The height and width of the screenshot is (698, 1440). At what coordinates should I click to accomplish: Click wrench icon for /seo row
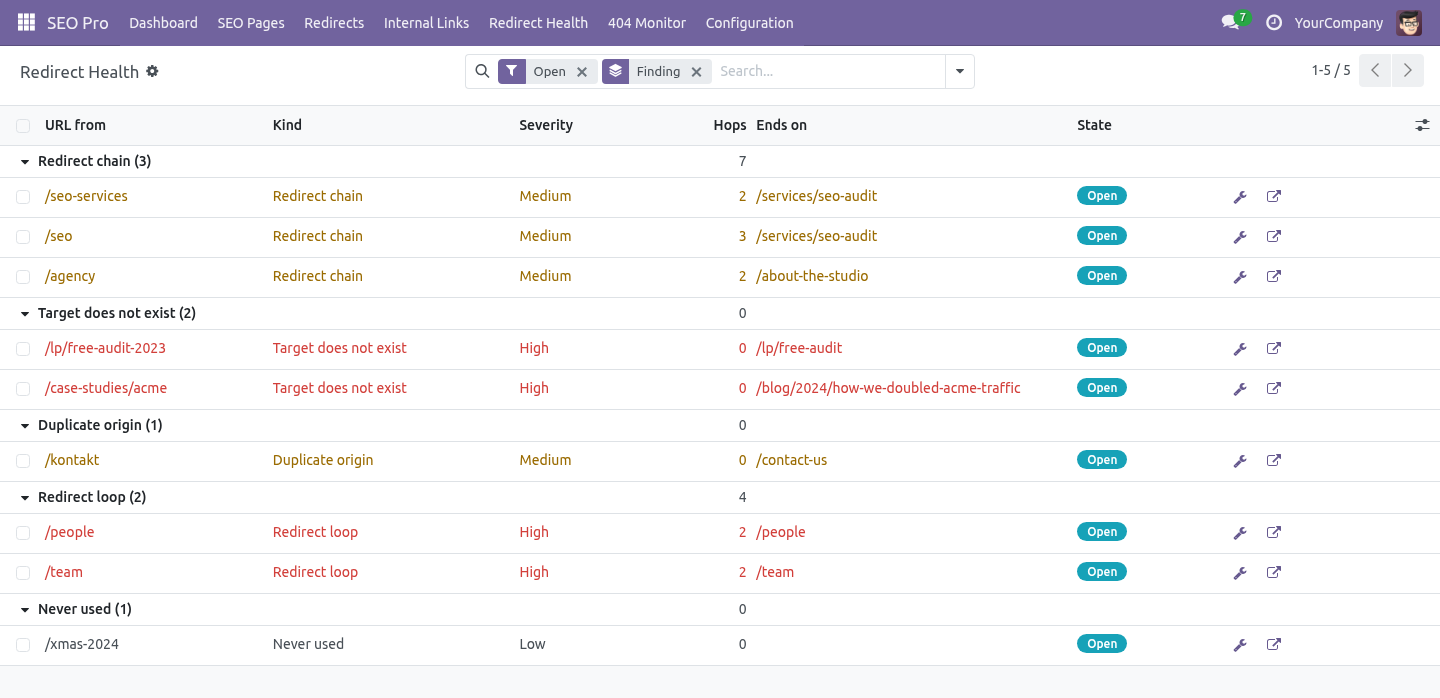point(1240,237)
